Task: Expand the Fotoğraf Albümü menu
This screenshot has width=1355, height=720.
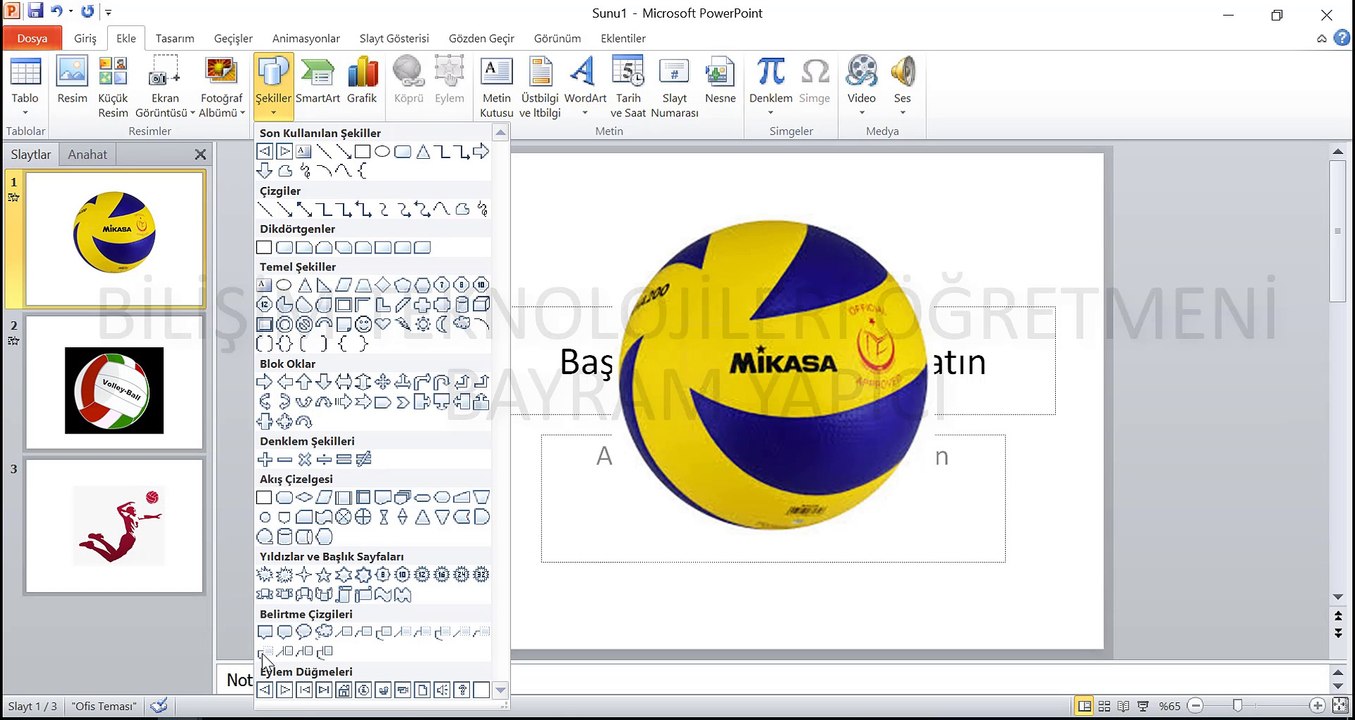Action: click(221, 87)
